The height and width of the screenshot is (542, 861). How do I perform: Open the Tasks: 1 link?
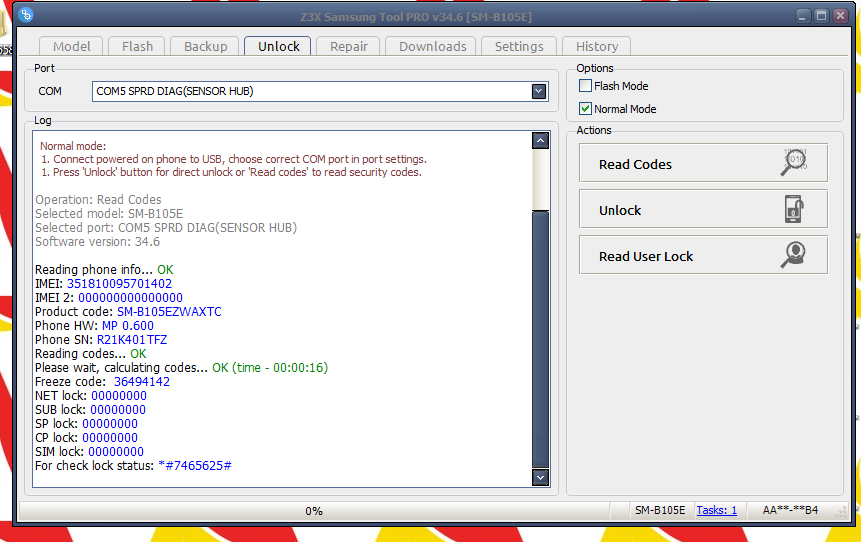point(717,510)
